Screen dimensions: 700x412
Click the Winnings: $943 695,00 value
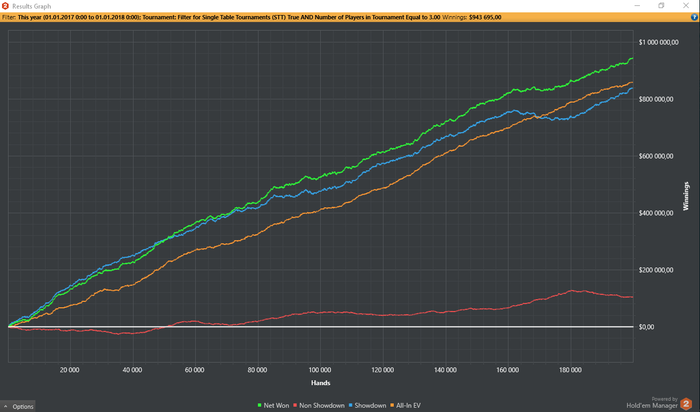tap(472, 17)
